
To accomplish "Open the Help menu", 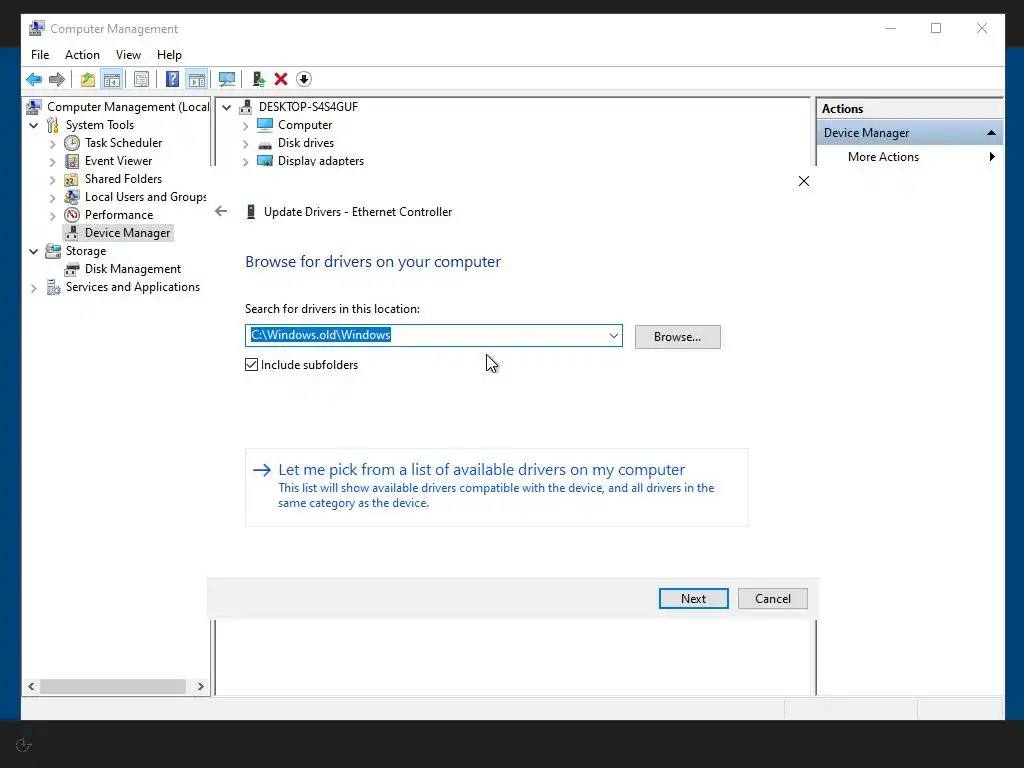I will tap(169, 55).
